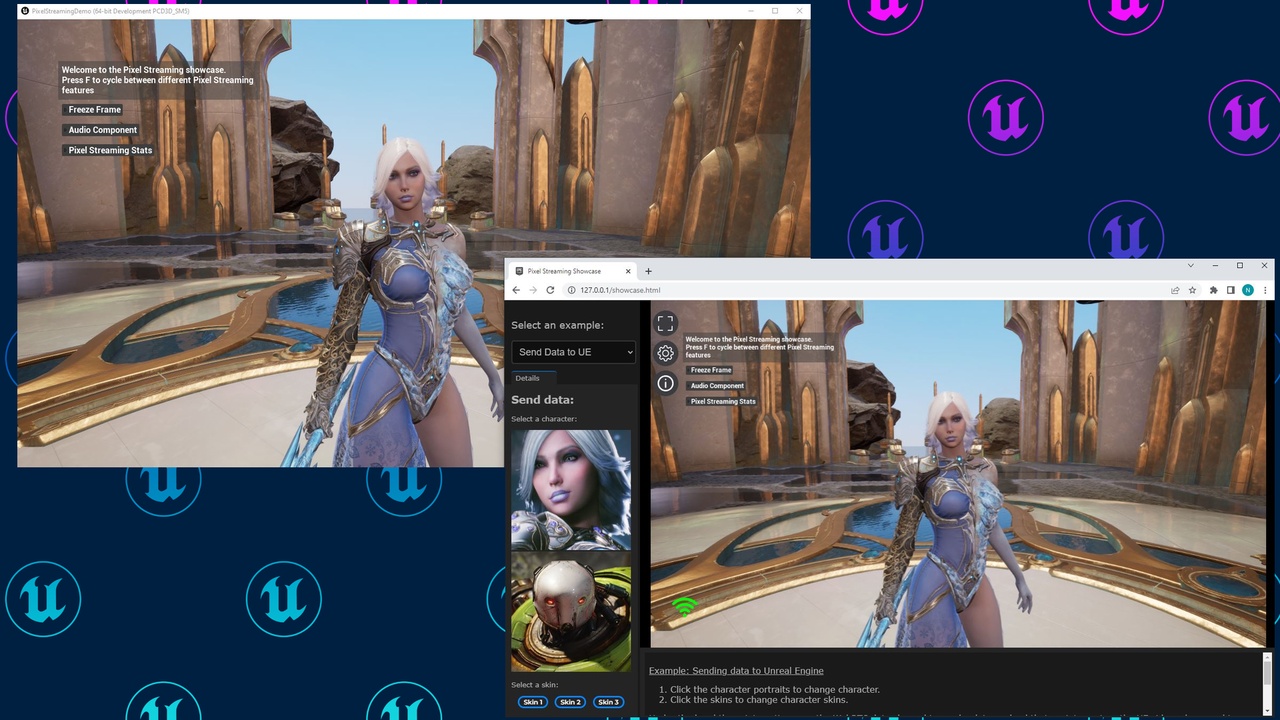Minimize the browser window

(x=1215, y=266)
